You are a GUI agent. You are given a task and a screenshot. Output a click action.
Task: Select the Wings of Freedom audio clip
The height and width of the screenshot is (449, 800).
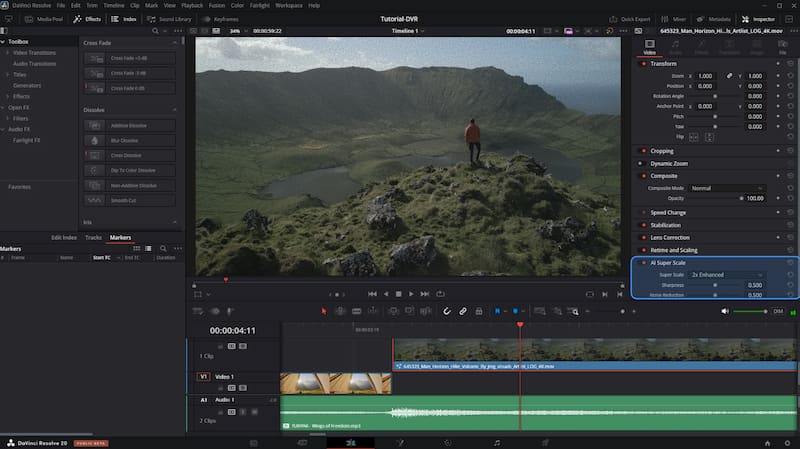pos(538,413)
